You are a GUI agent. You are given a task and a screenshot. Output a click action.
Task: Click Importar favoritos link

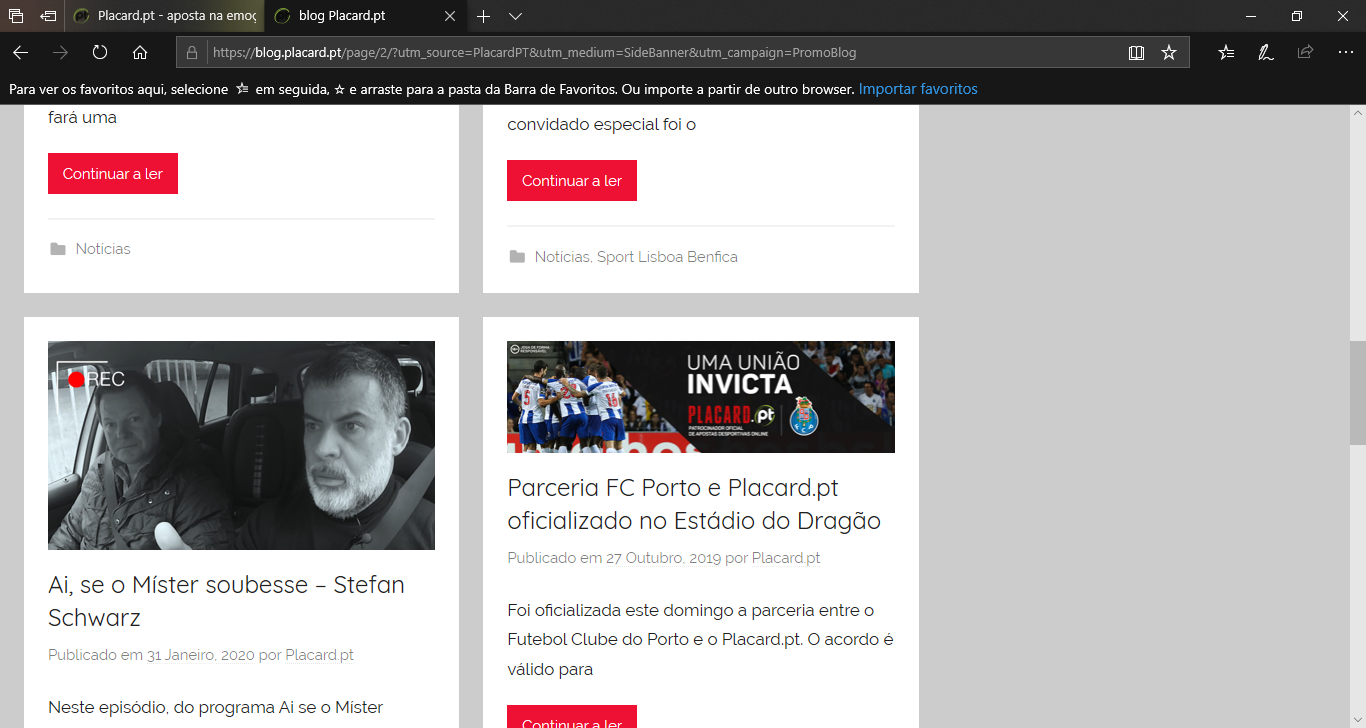tap(918, 89)
